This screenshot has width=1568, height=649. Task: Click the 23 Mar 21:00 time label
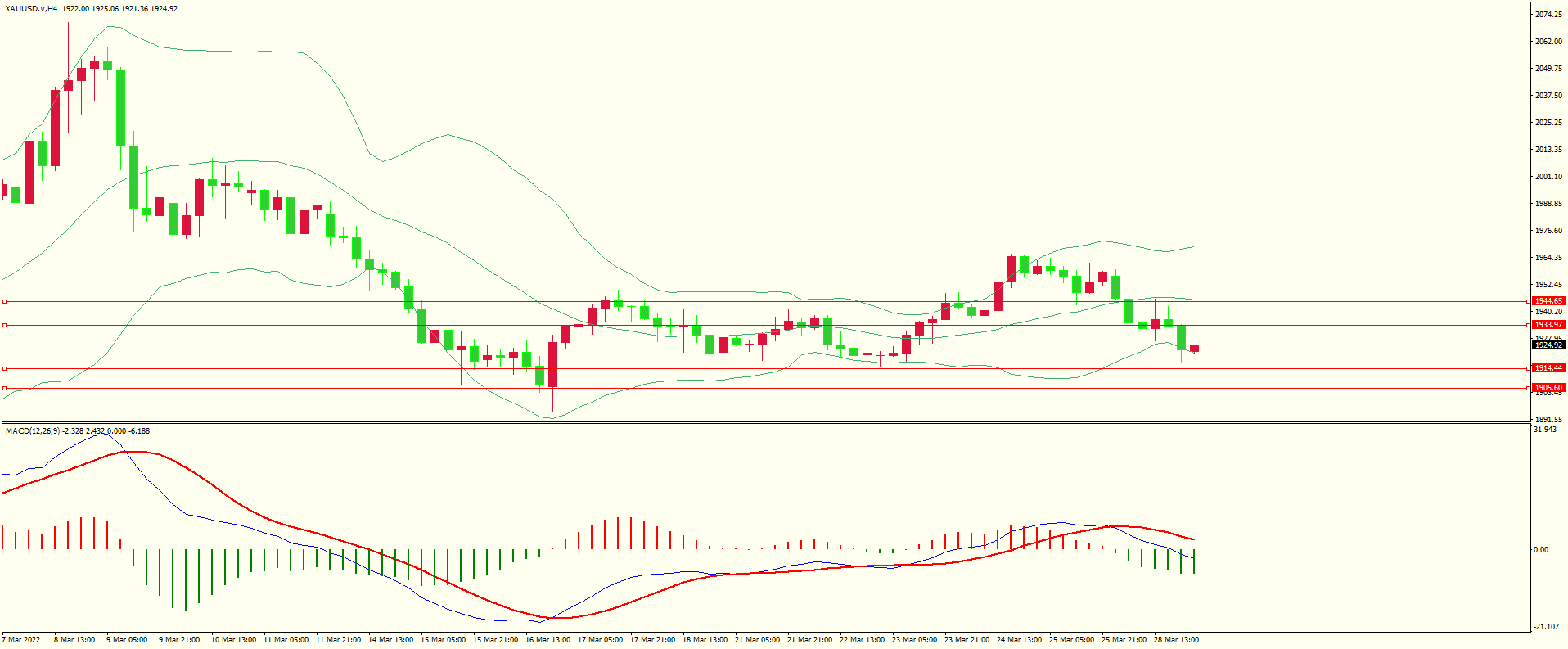coord(966,640)
